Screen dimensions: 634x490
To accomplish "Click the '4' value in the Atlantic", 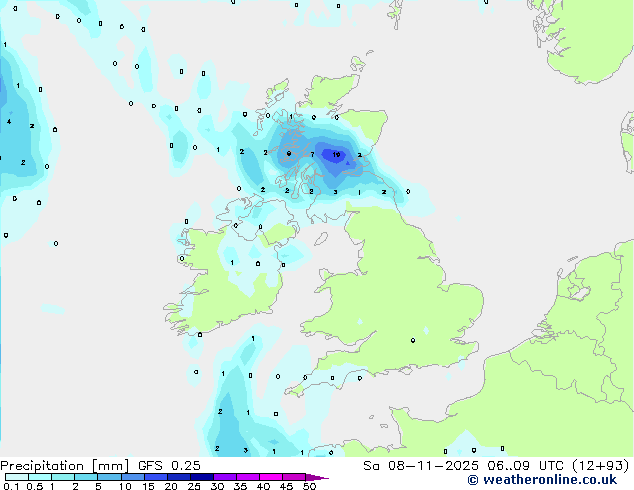I will 9,121.
